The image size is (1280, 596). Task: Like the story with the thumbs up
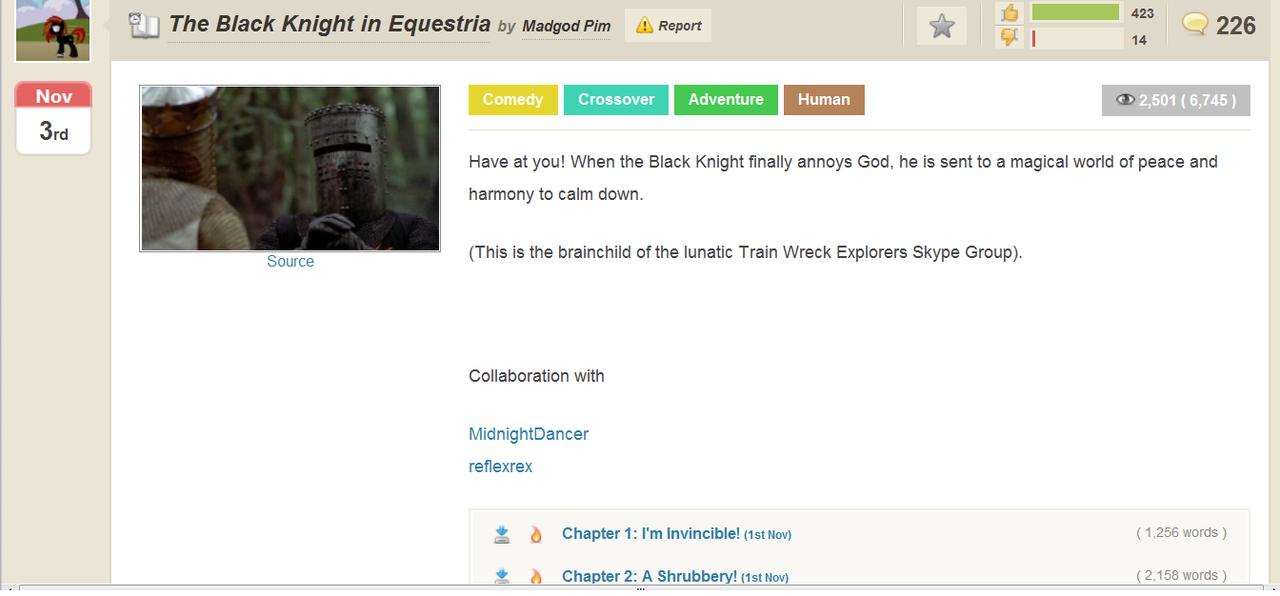pos(1010,13)
